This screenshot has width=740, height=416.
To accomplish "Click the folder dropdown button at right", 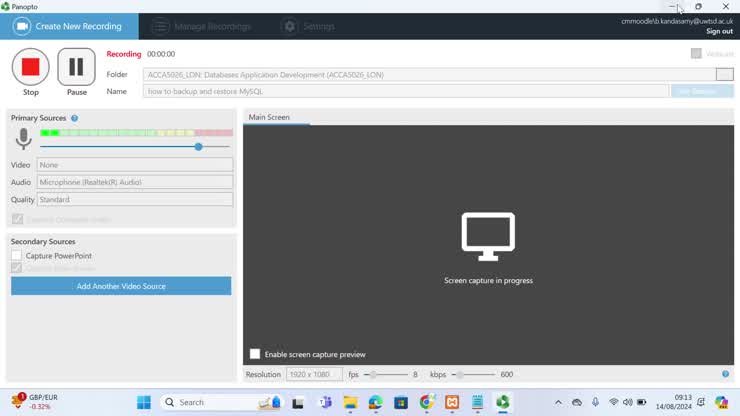I will [x=724, y=75].
